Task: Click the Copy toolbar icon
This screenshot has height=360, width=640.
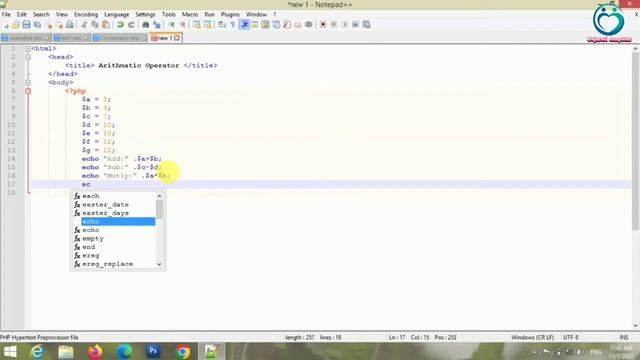Action: (95, 24)
